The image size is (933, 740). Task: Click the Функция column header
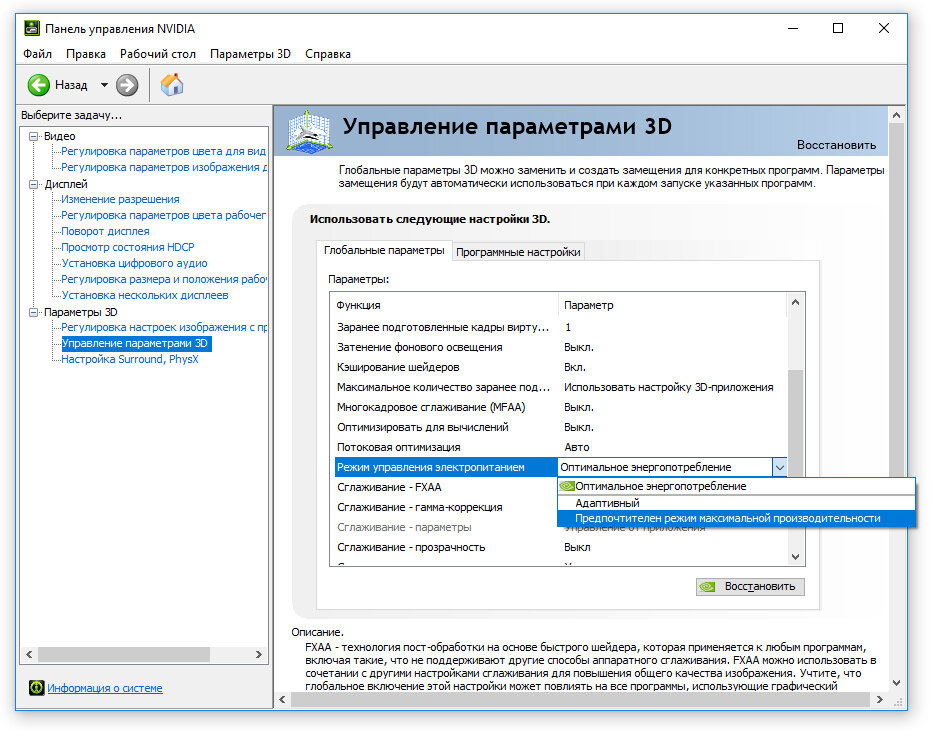(x=444, y=305)
